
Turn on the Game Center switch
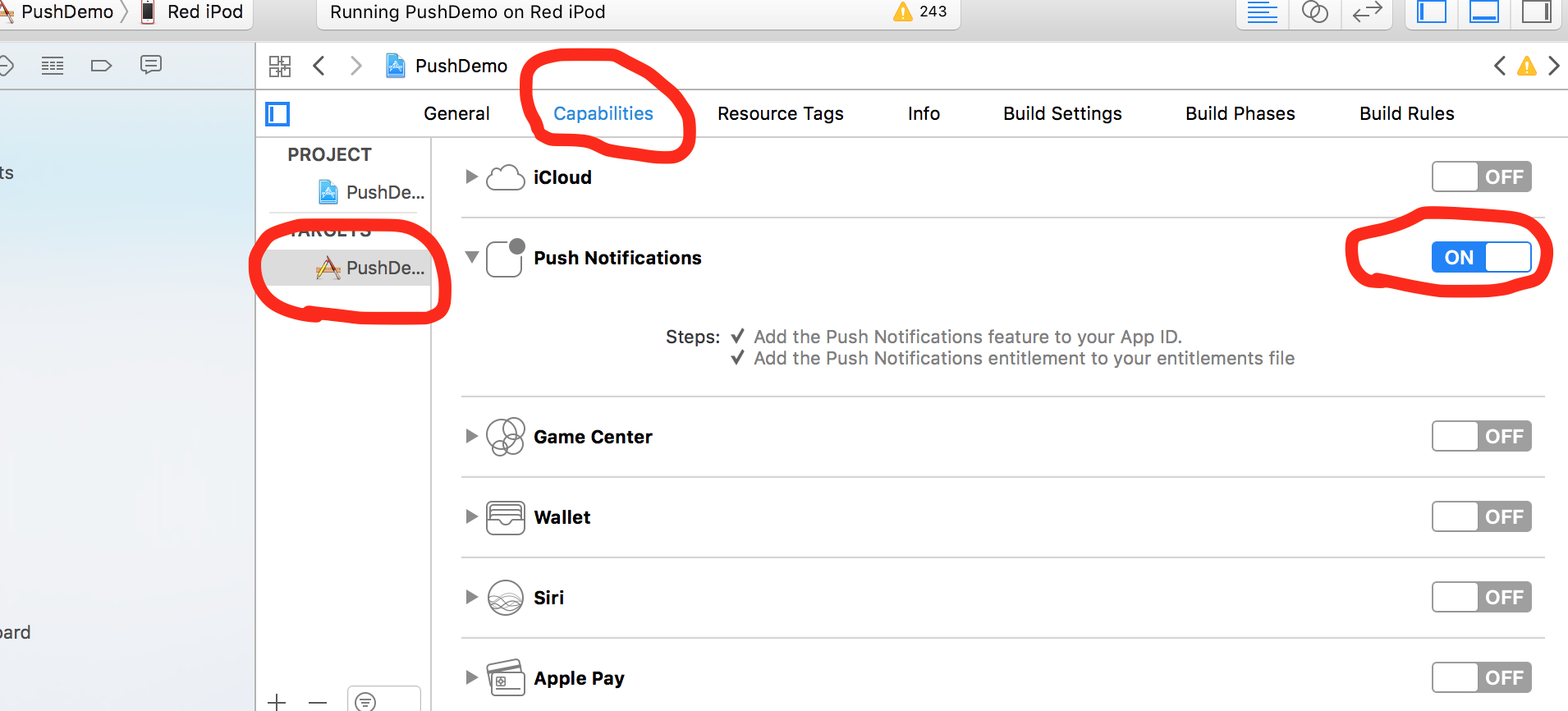point(1481,436)
